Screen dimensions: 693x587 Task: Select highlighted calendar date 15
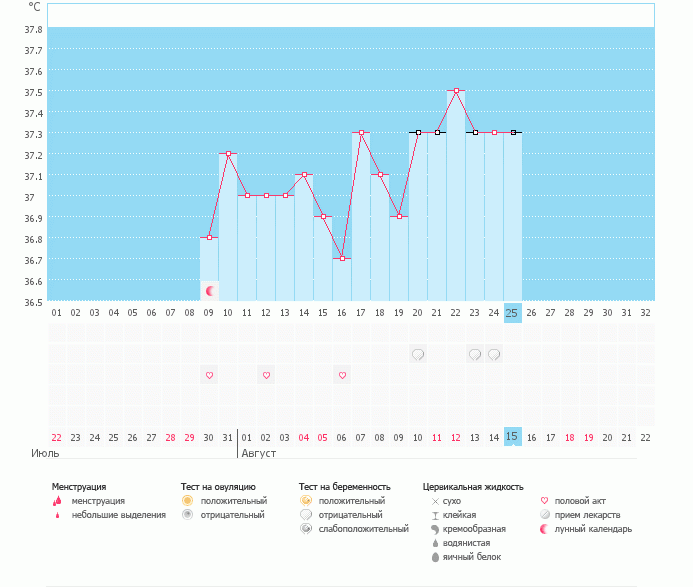click(512, 437)
